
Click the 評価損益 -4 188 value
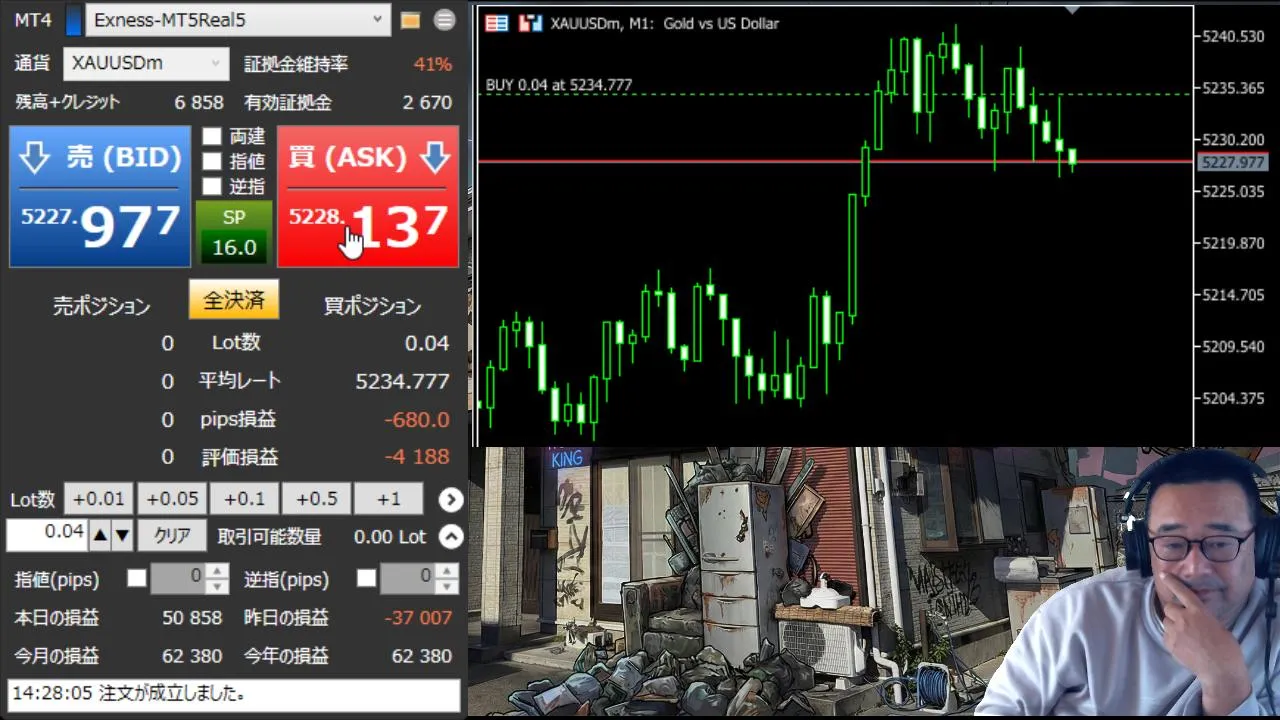coord(417,457)
